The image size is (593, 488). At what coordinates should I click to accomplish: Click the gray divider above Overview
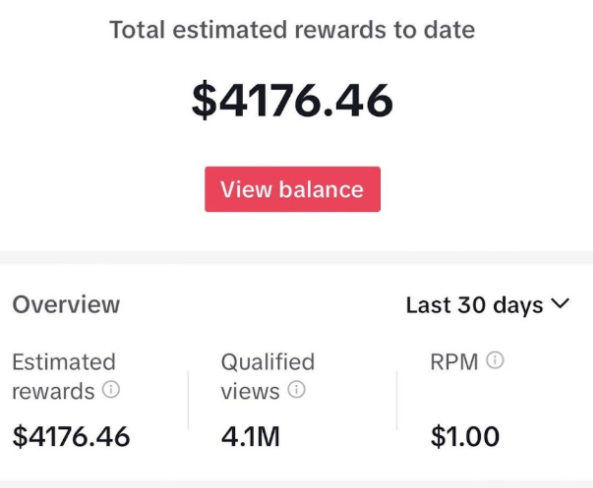pyautogui.click(x=296, y=257)
